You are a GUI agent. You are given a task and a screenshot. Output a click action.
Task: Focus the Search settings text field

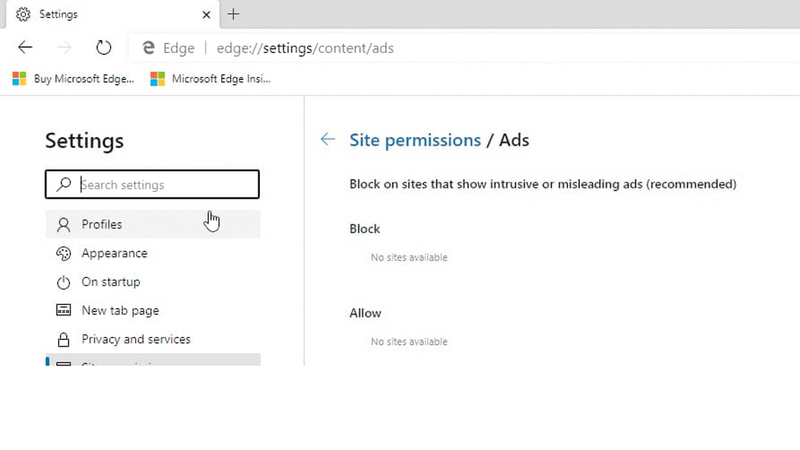click(165, 185)
